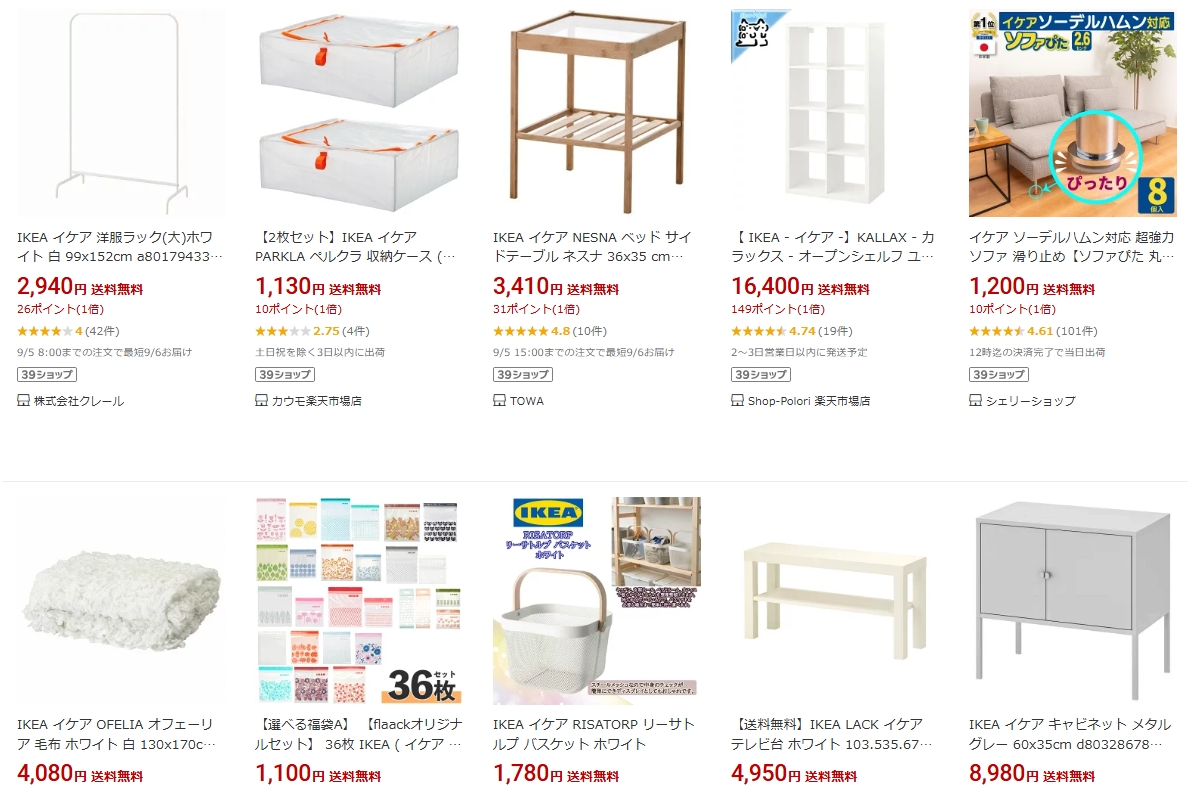Open the ソーデルハムン対応 sofa stopper title link
Screen dimensions: 1188x788
coord(1071,247)
